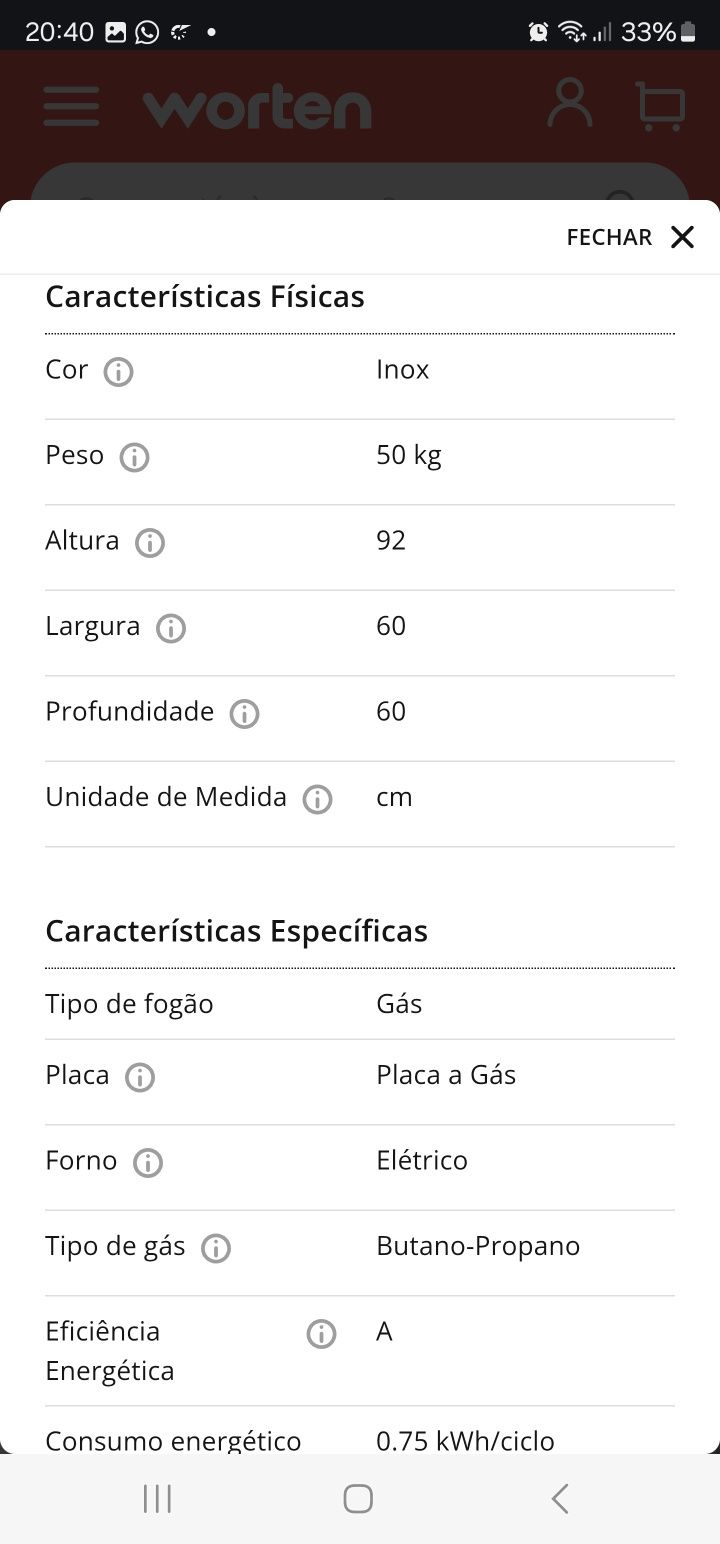Tap the Android home button
The height and width of the screenshot is (1544, 720).
click(x=358, y=1498)
